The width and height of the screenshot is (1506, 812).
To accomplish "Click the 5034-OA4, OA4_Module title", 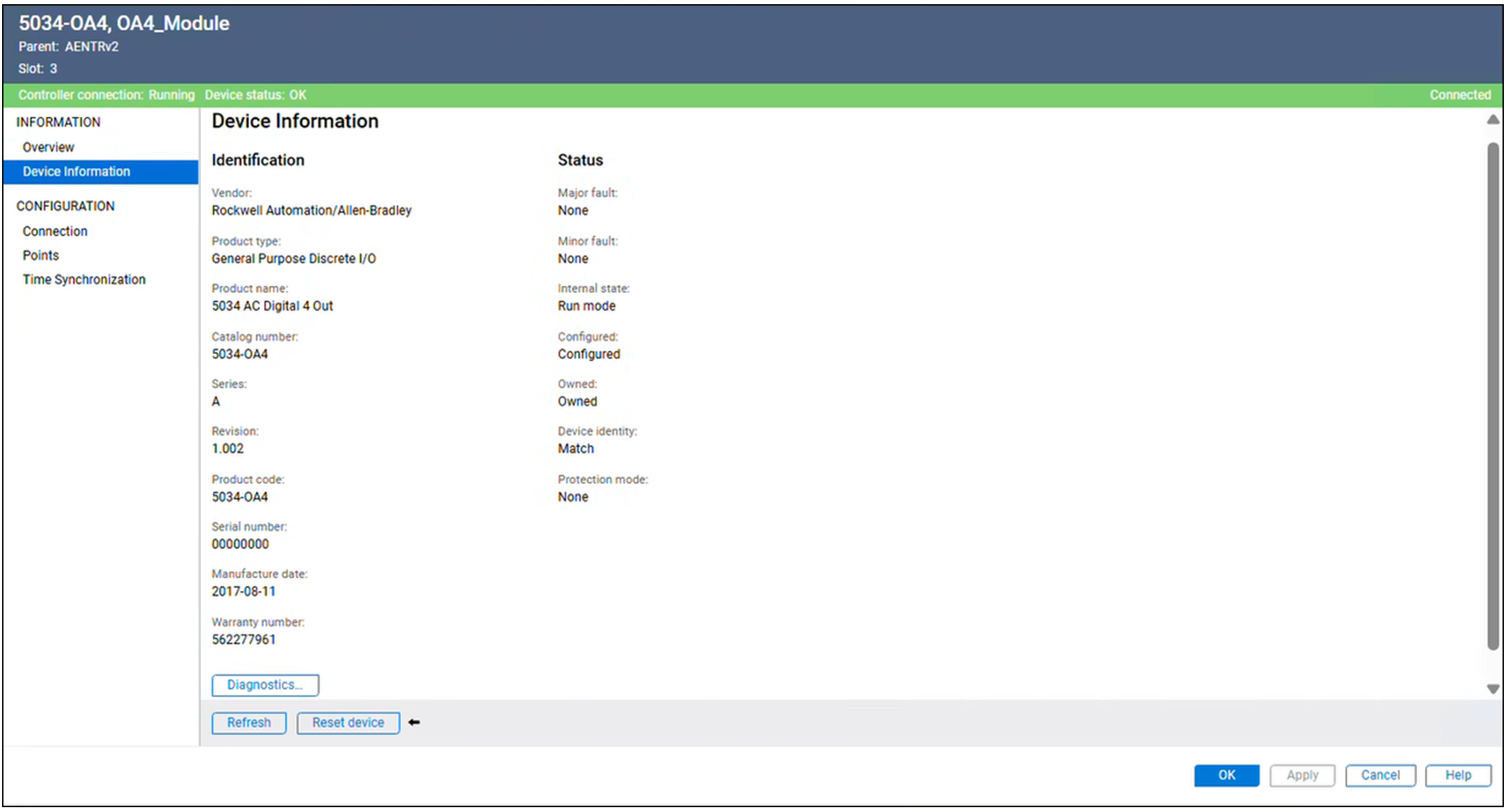I will [124, 23].
